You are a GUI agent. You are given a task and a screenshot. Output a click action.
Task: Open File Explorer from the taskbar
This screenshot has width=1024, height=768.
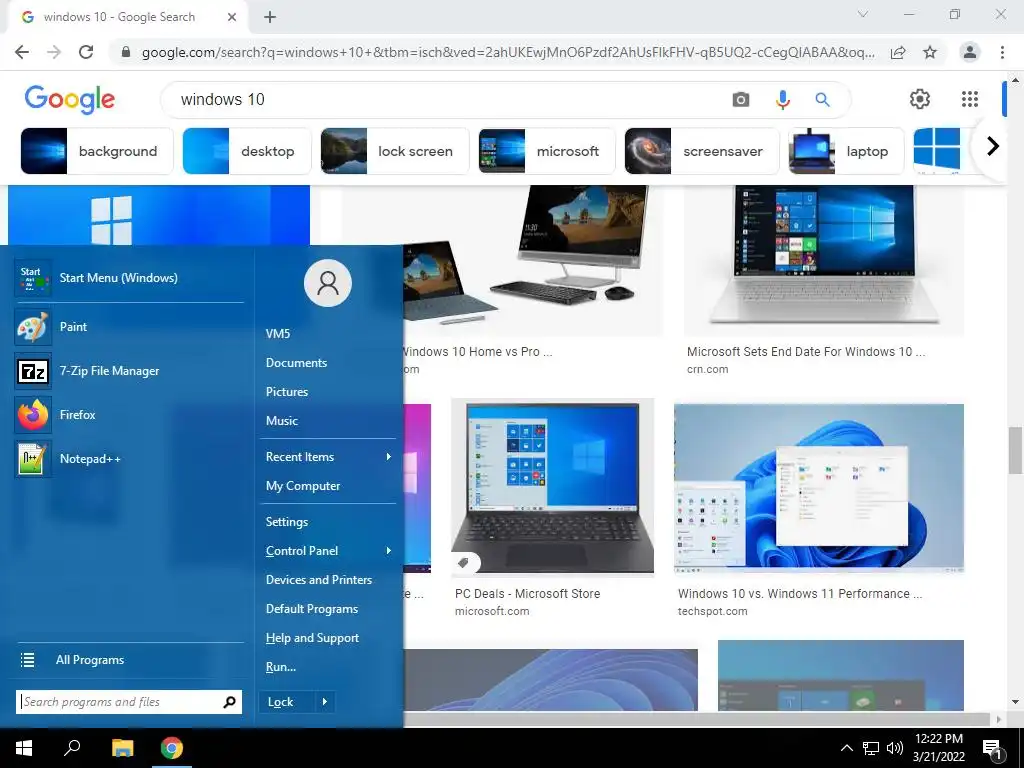[122, 748]
